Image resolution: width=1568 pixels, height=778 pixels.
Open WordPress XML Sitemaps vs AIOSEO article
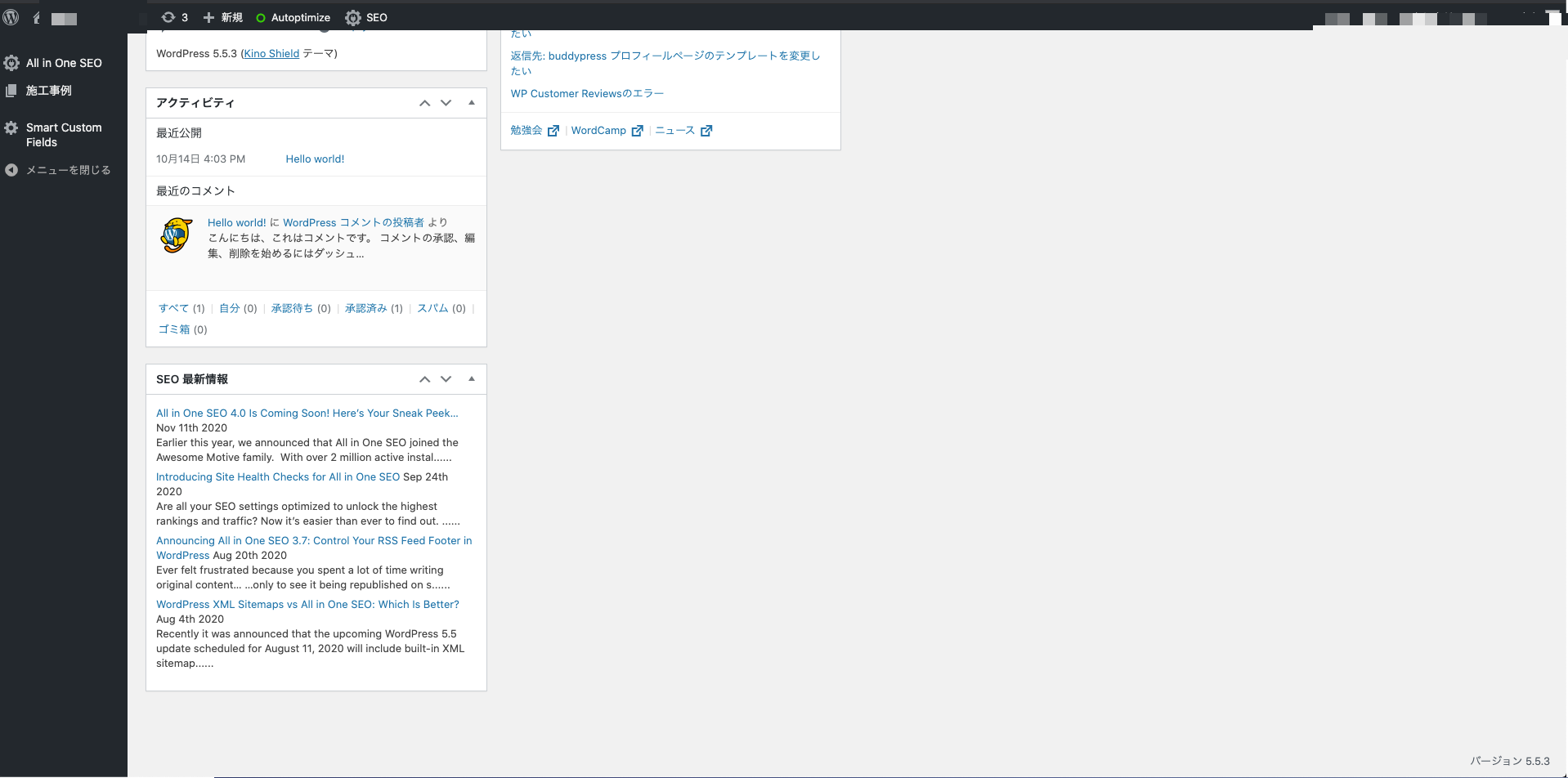point(307,605)
